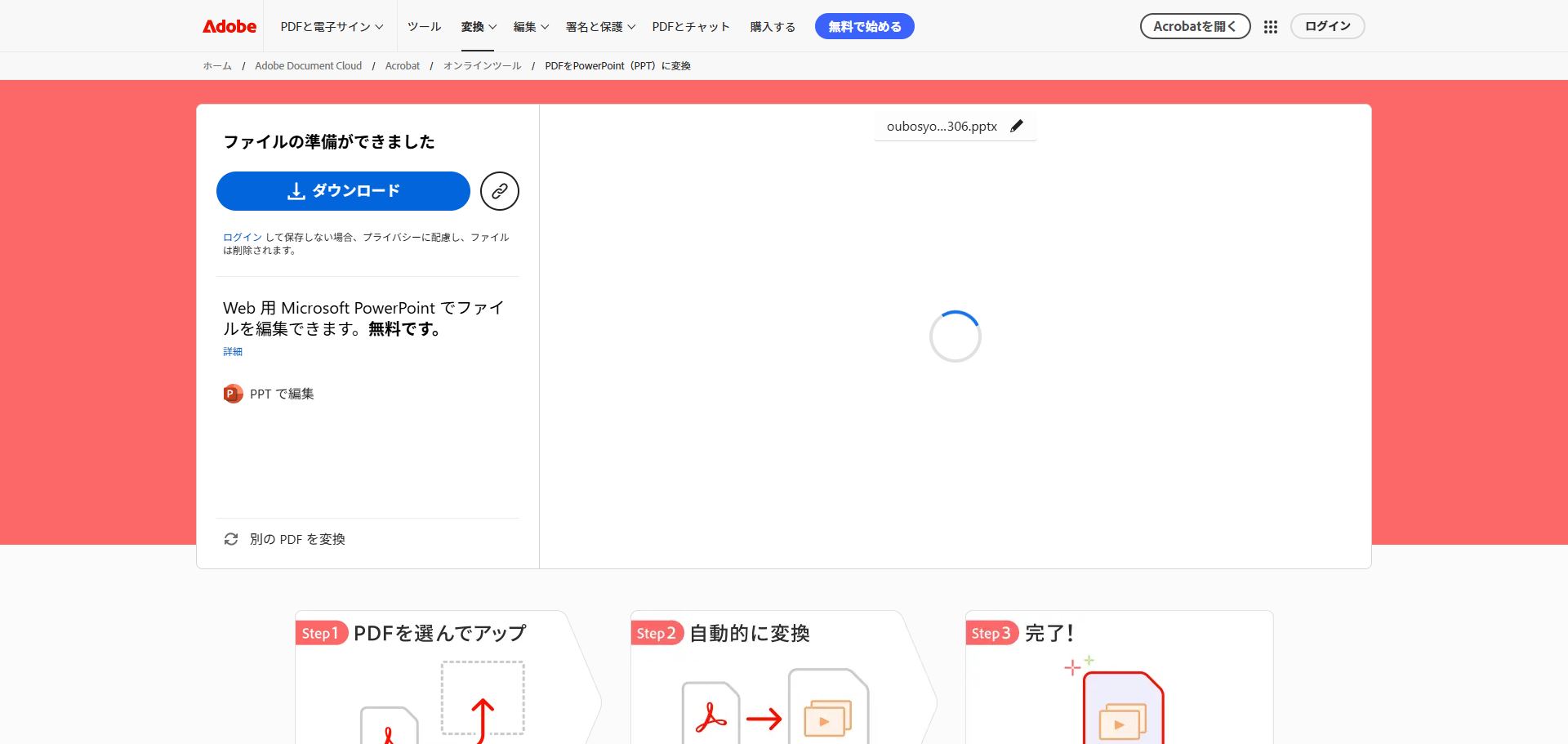Expand the 編集 menu
The image size is (1568, 744).
click(531, 27)
